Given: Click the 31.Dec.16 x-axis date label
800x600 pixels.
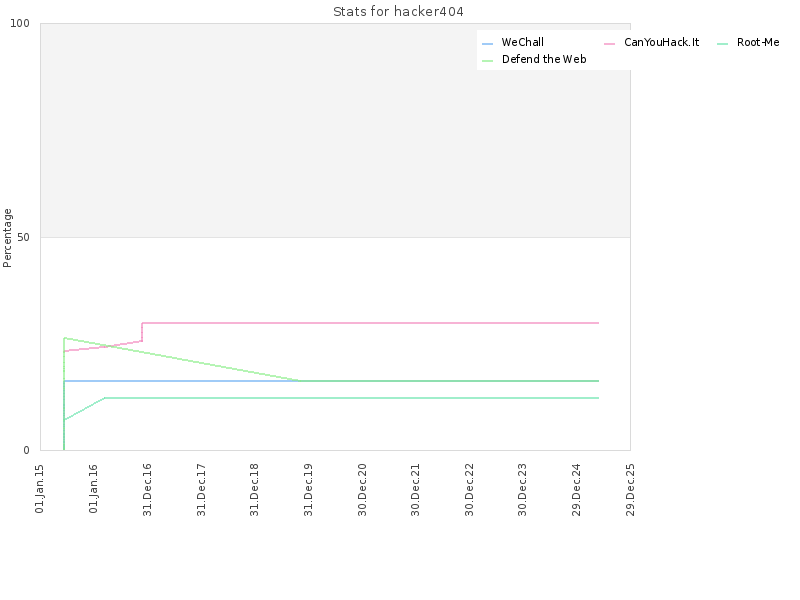Looking at the screenshot, I should point(147,490).
